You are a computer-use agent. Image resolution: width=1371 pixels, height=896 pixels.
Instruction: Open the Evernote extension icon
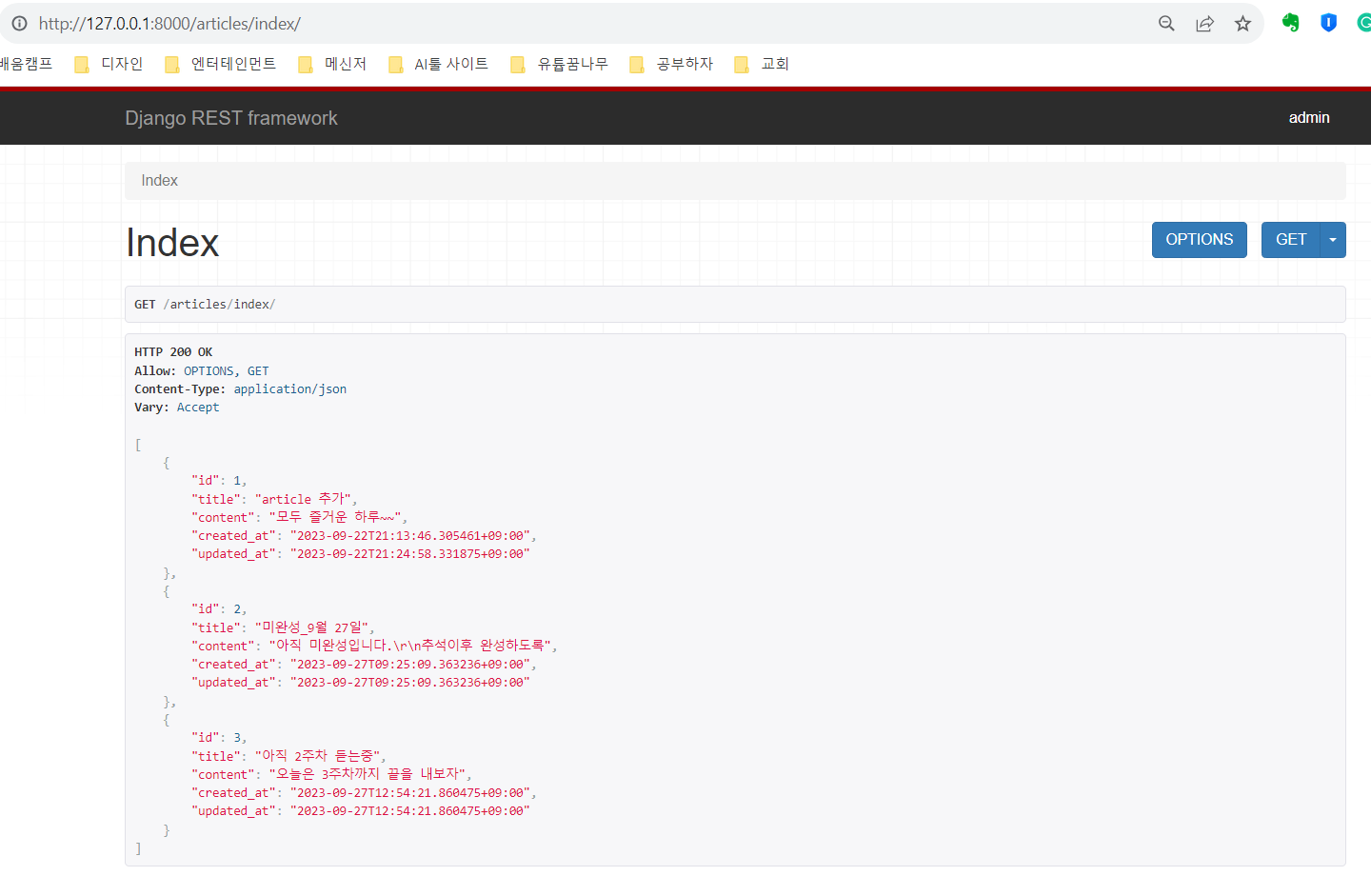pos(1291,23)
